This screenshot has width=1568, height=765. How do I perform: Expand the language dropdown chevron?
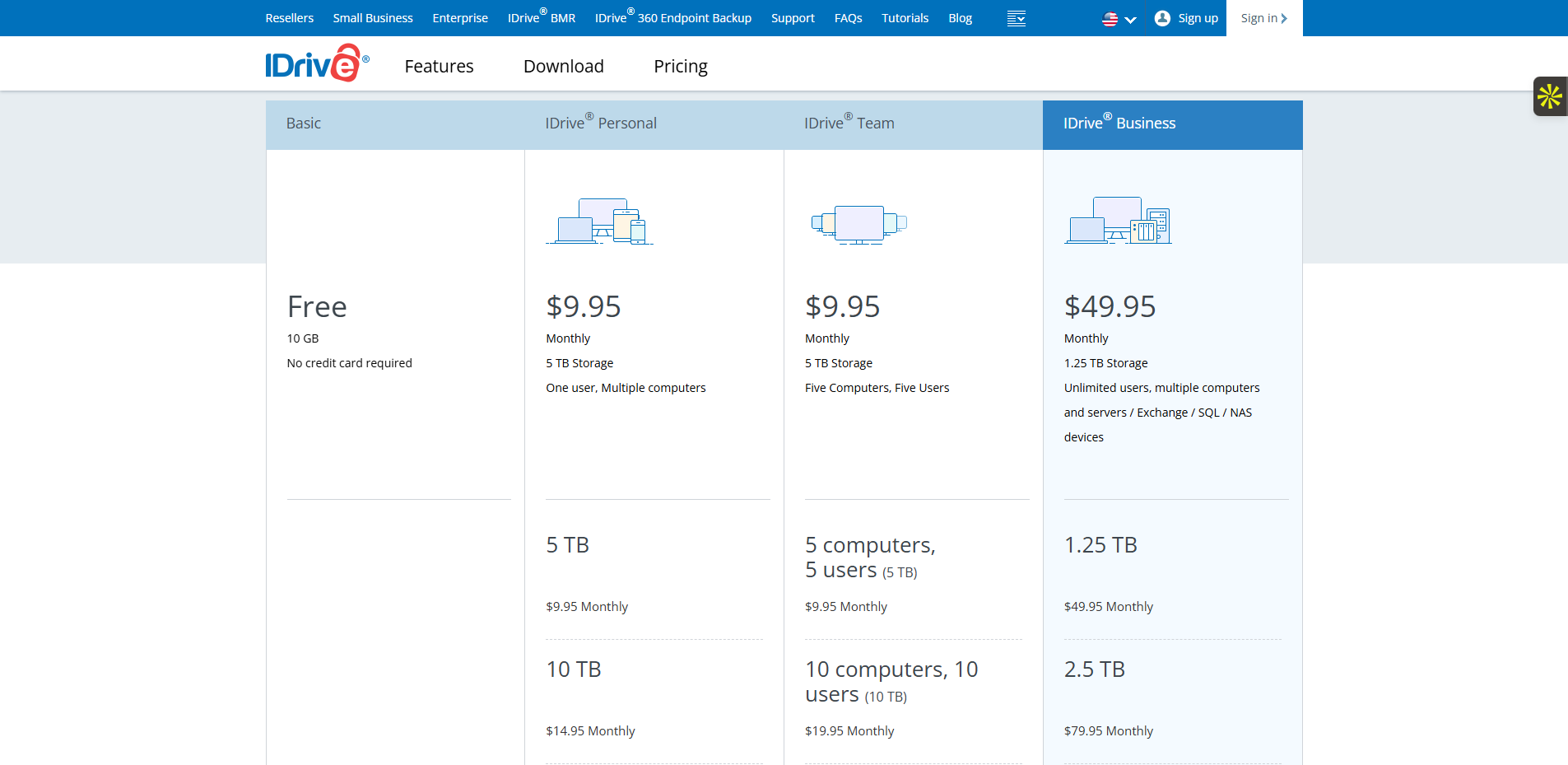(x=1130, y=20)
